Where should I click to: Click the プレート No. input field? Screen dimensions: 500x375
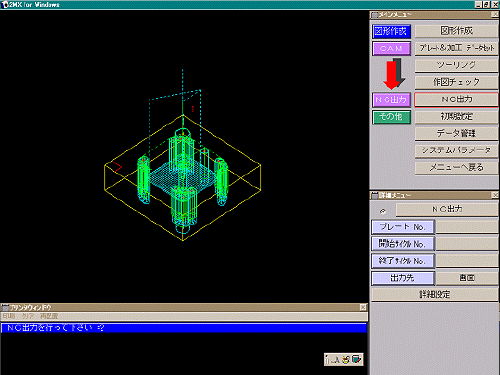(x=467, y=227)
